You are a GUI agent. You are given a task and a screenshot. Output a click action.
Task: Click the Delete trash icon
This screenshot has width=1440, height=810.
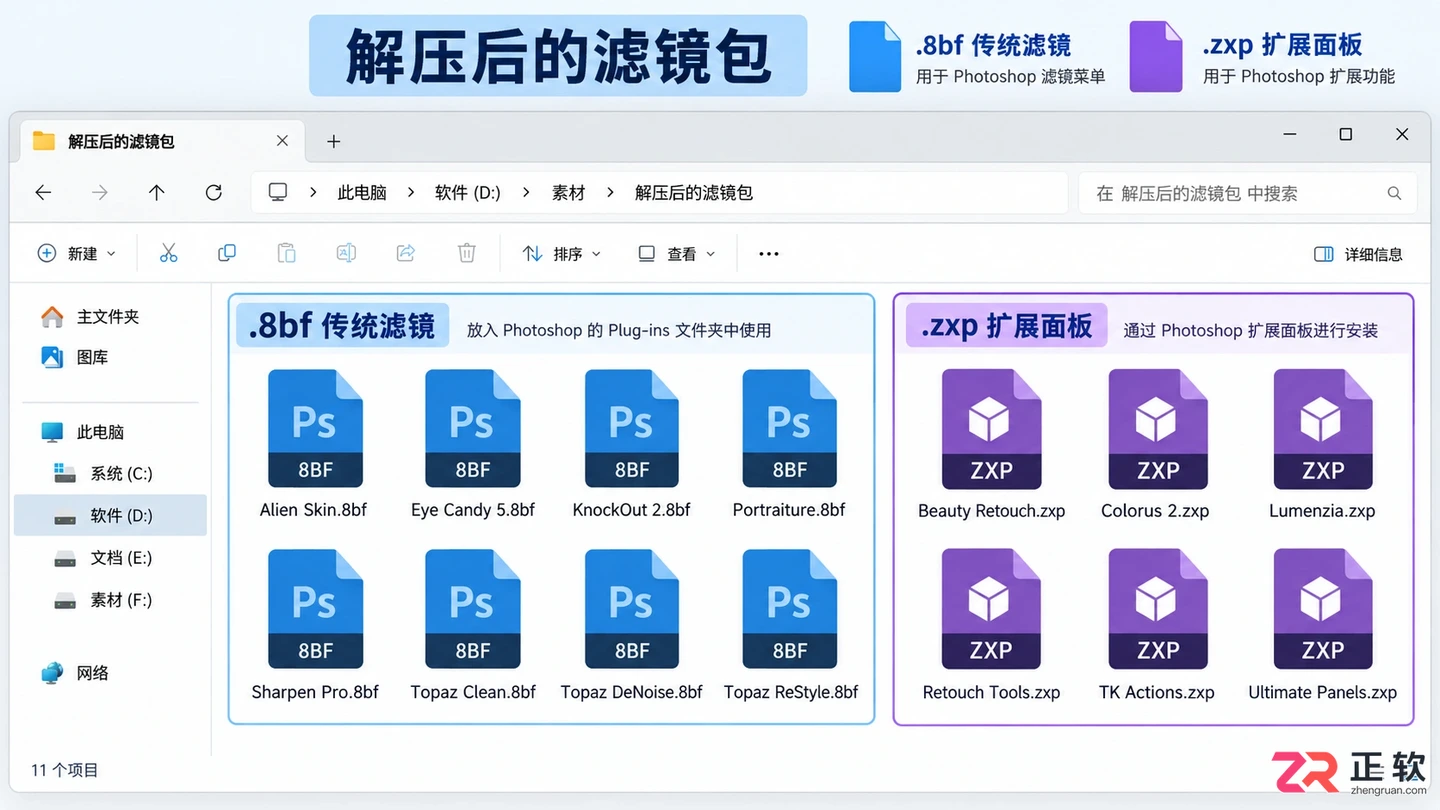(x=466, y=253)
